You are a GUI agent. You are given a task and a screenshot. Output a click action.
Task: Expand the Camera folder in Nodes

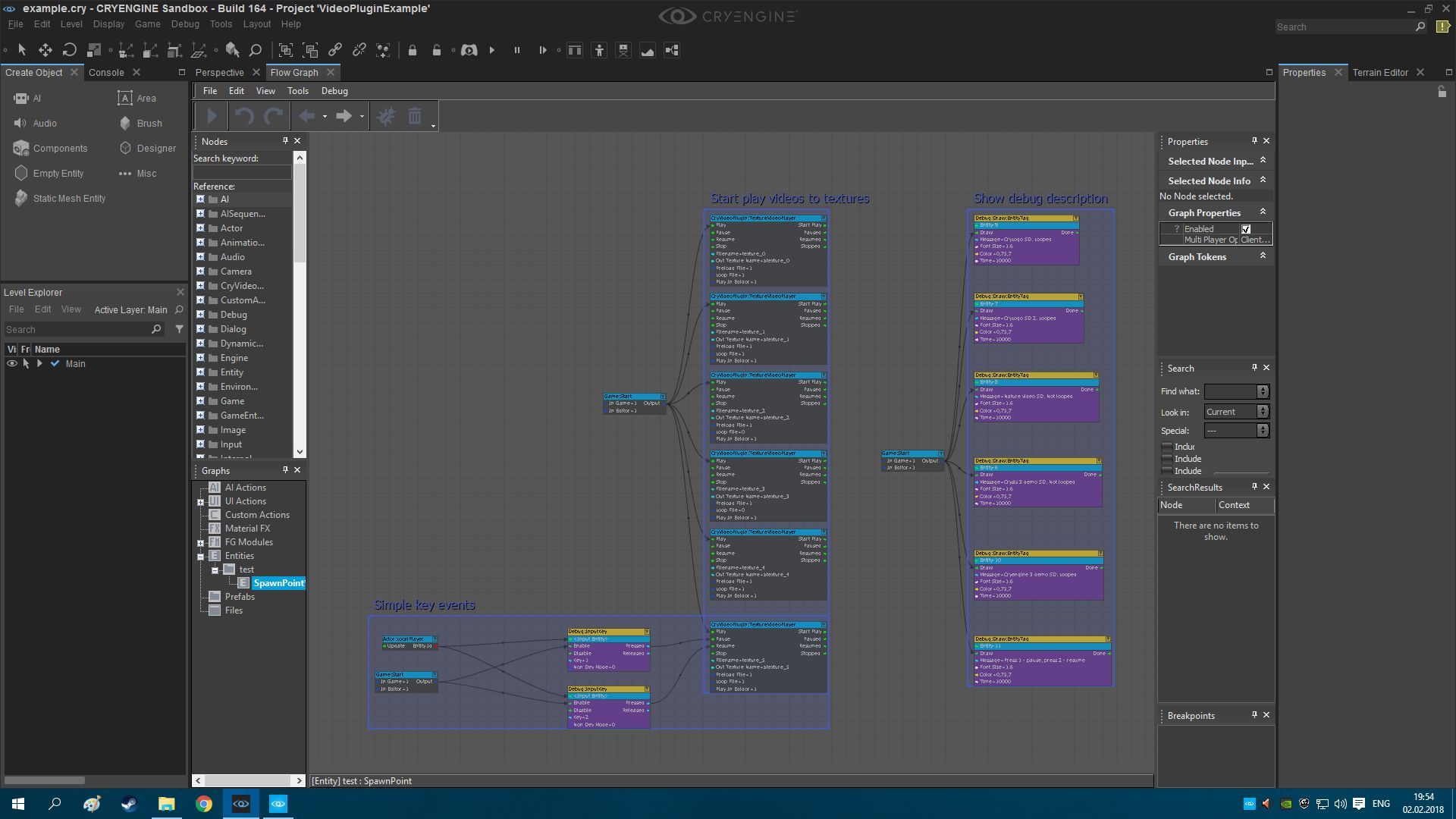pyautogui.click(x=201, y=271)
